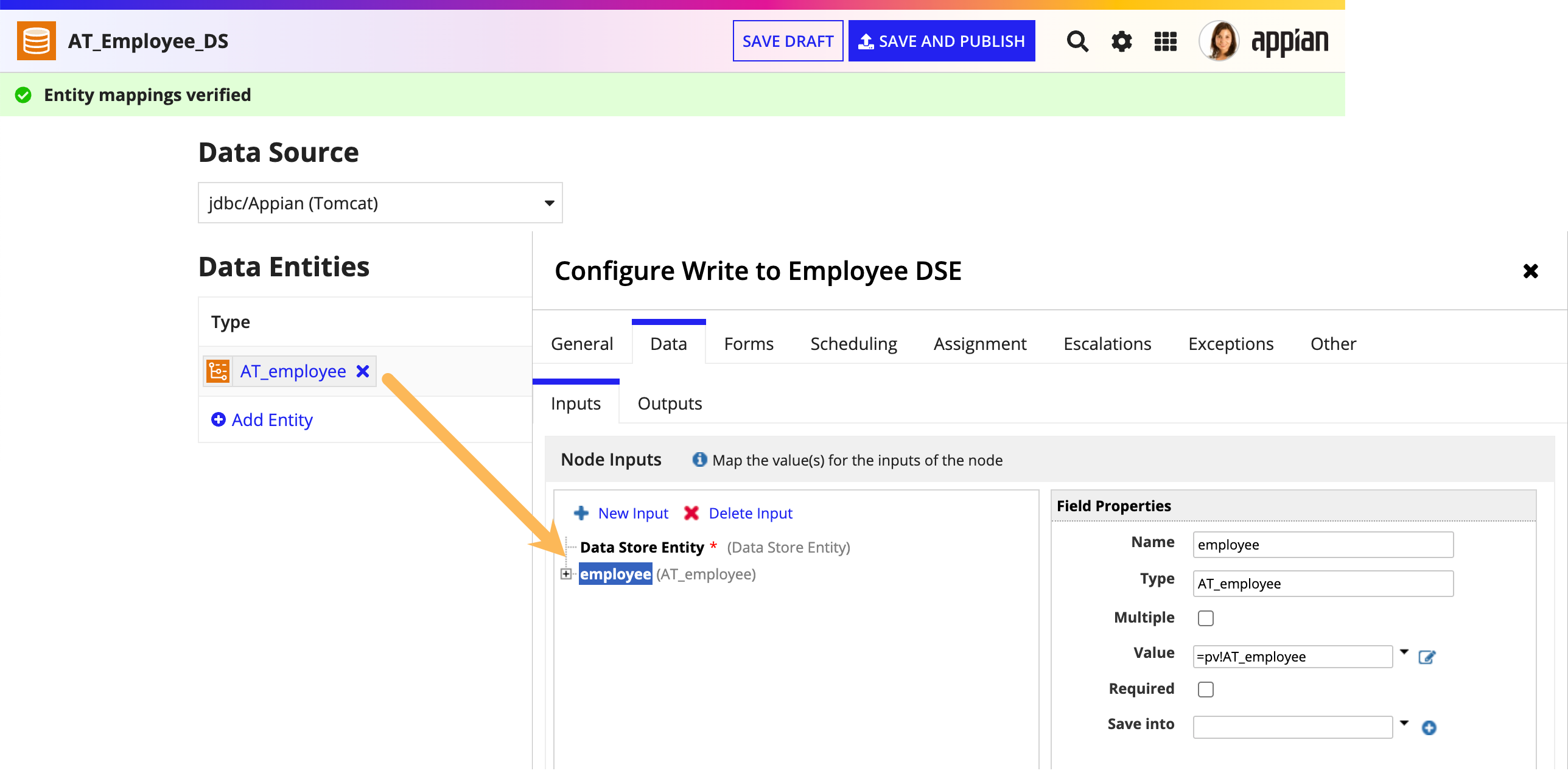Open the Save into dropdown arrow
The width and height of the screenshot is (1568, 779).
tap(1404, 723)
